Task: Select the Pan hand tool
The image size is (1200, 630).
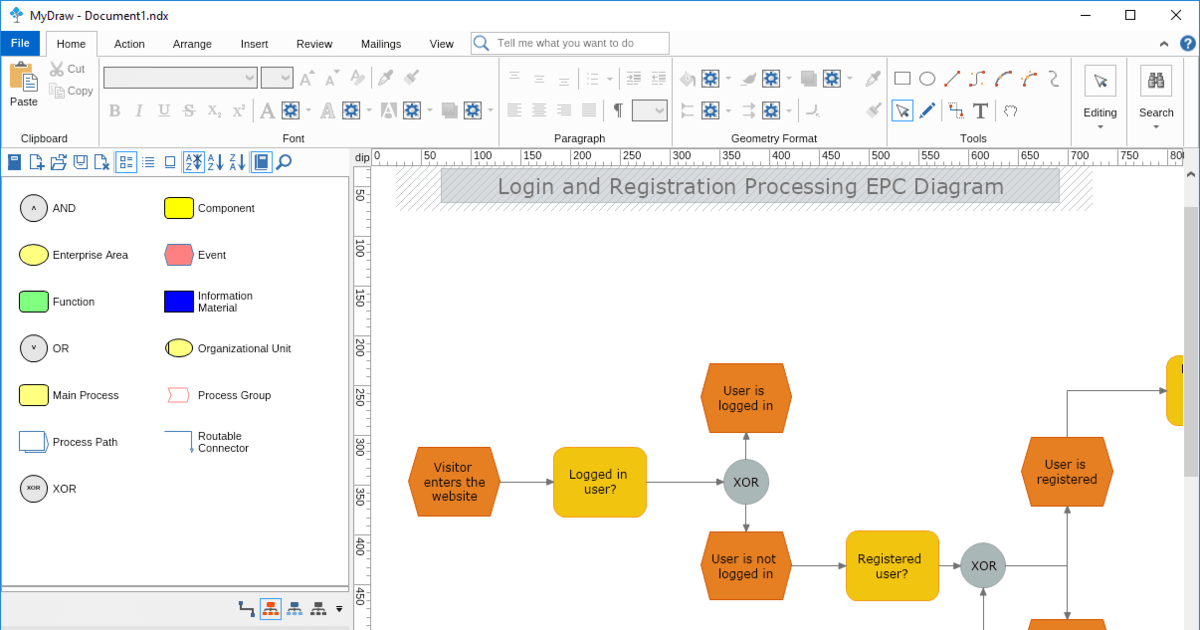Action: [x=1010, y=110]
